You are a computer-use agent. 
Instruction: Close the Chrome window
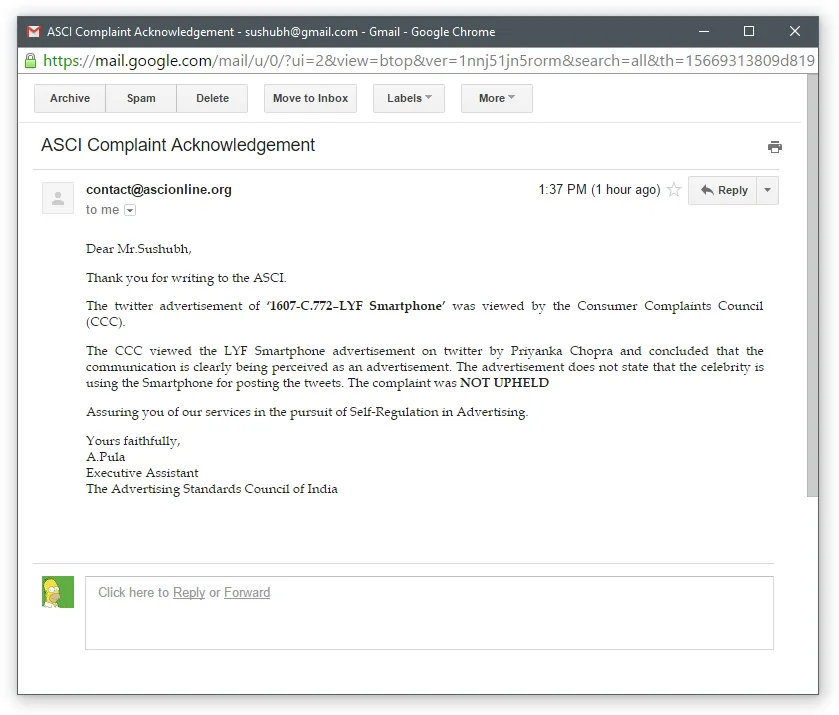795,32
